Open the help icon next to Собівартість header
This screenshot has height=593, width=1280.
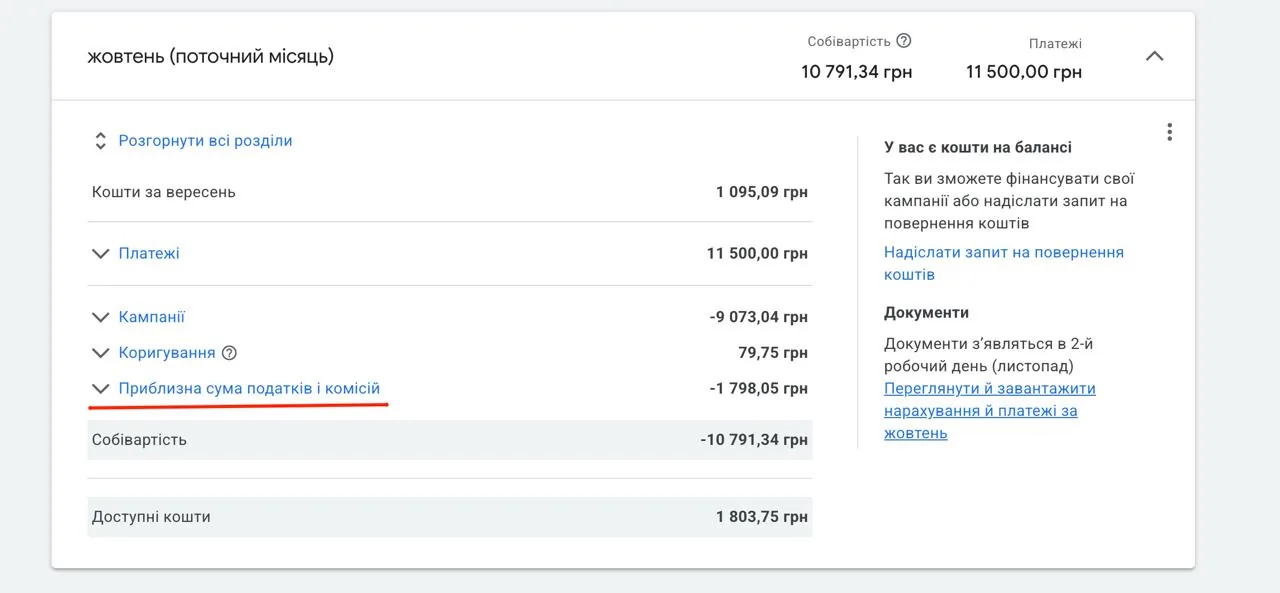(904, 41)
